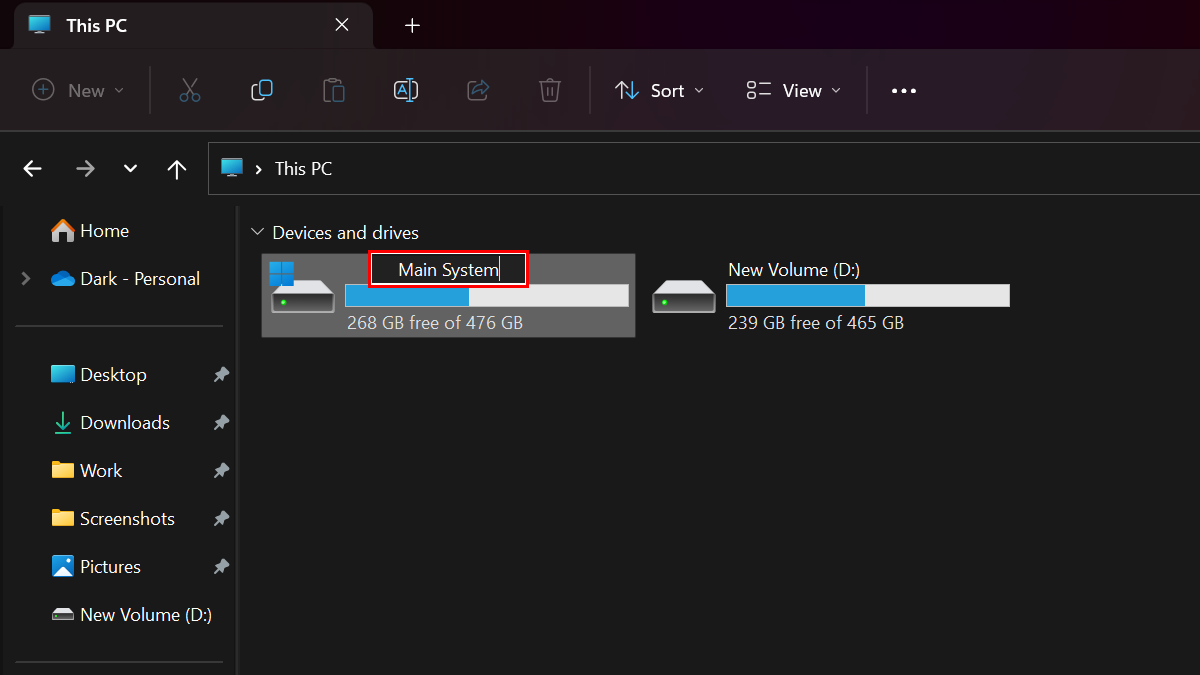Open the View dropdown
This screenshot has height=675, width=1200.
pyautogui.click(x=794, y=91)
